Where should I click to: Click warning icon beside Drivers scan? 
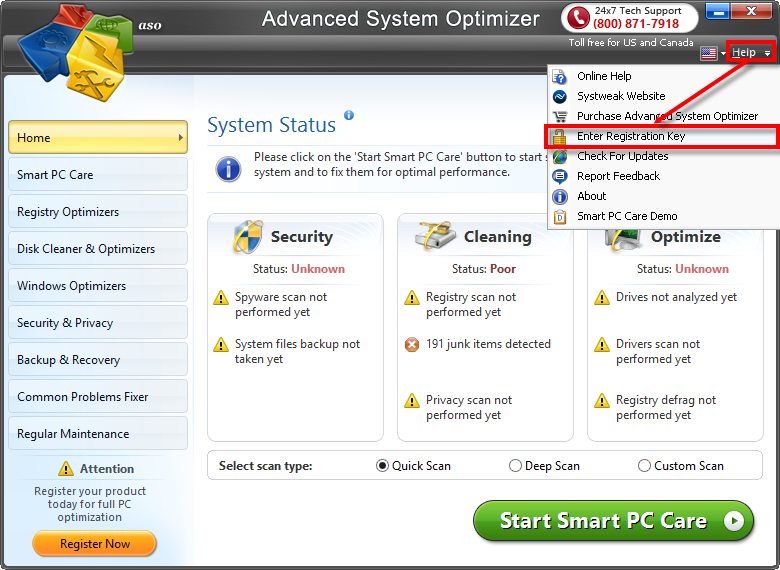[x=601, y=345]
